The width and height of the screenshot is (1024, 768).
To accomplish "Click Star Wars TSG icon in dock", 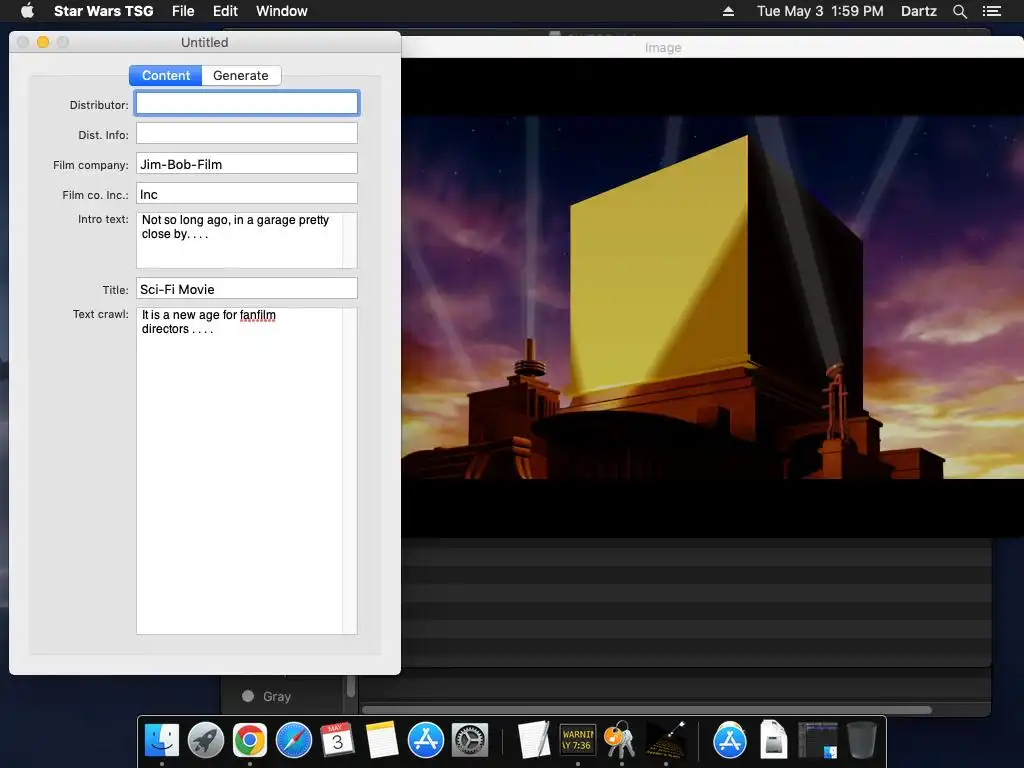I will click(x=665, y=741).
